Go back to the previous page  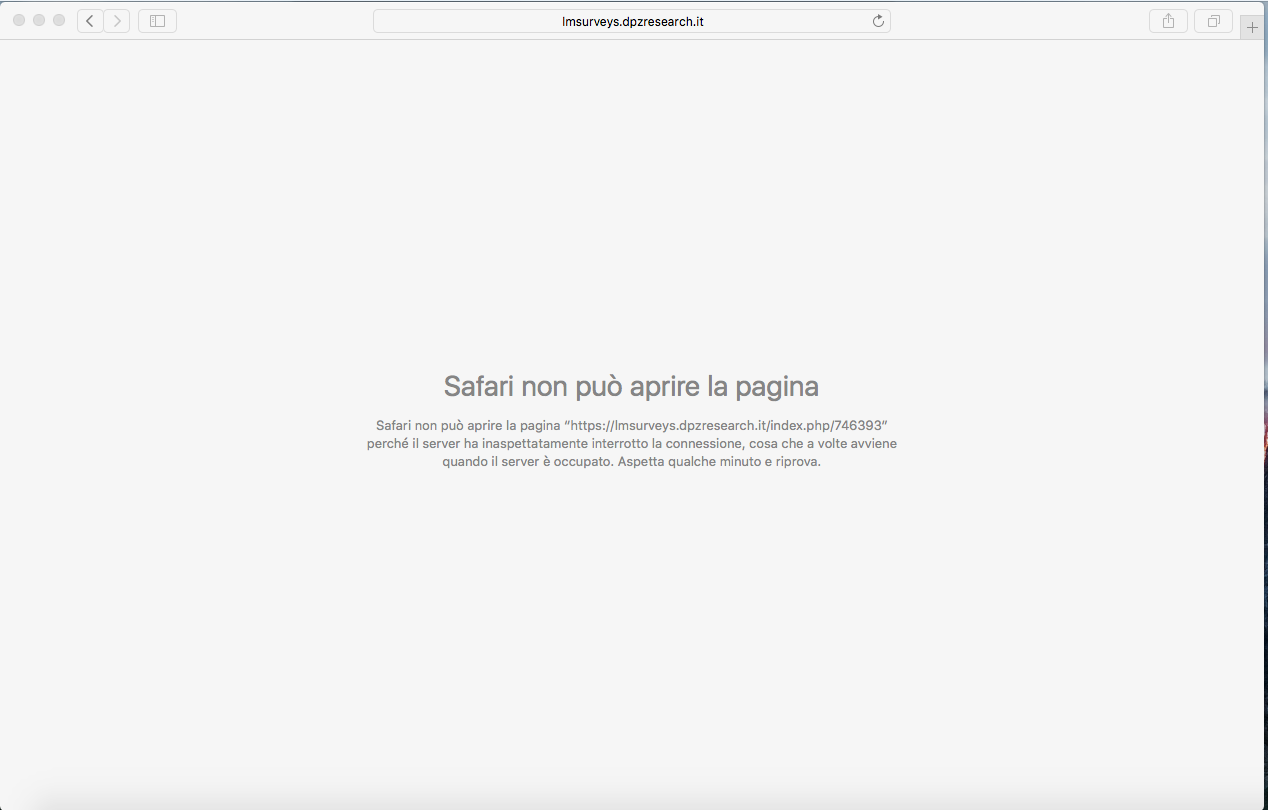[x=90, y=21]
